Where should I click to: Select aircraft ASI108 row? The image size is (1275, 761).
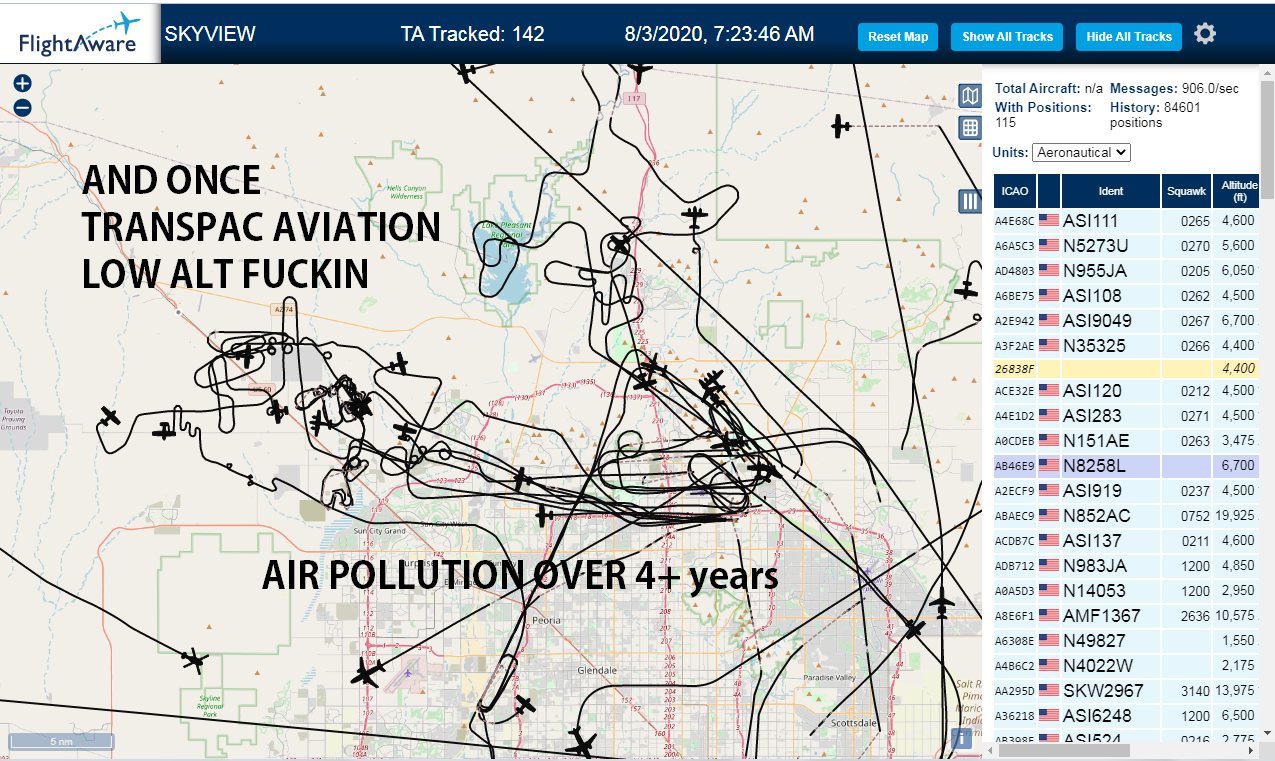[1126, 296]
